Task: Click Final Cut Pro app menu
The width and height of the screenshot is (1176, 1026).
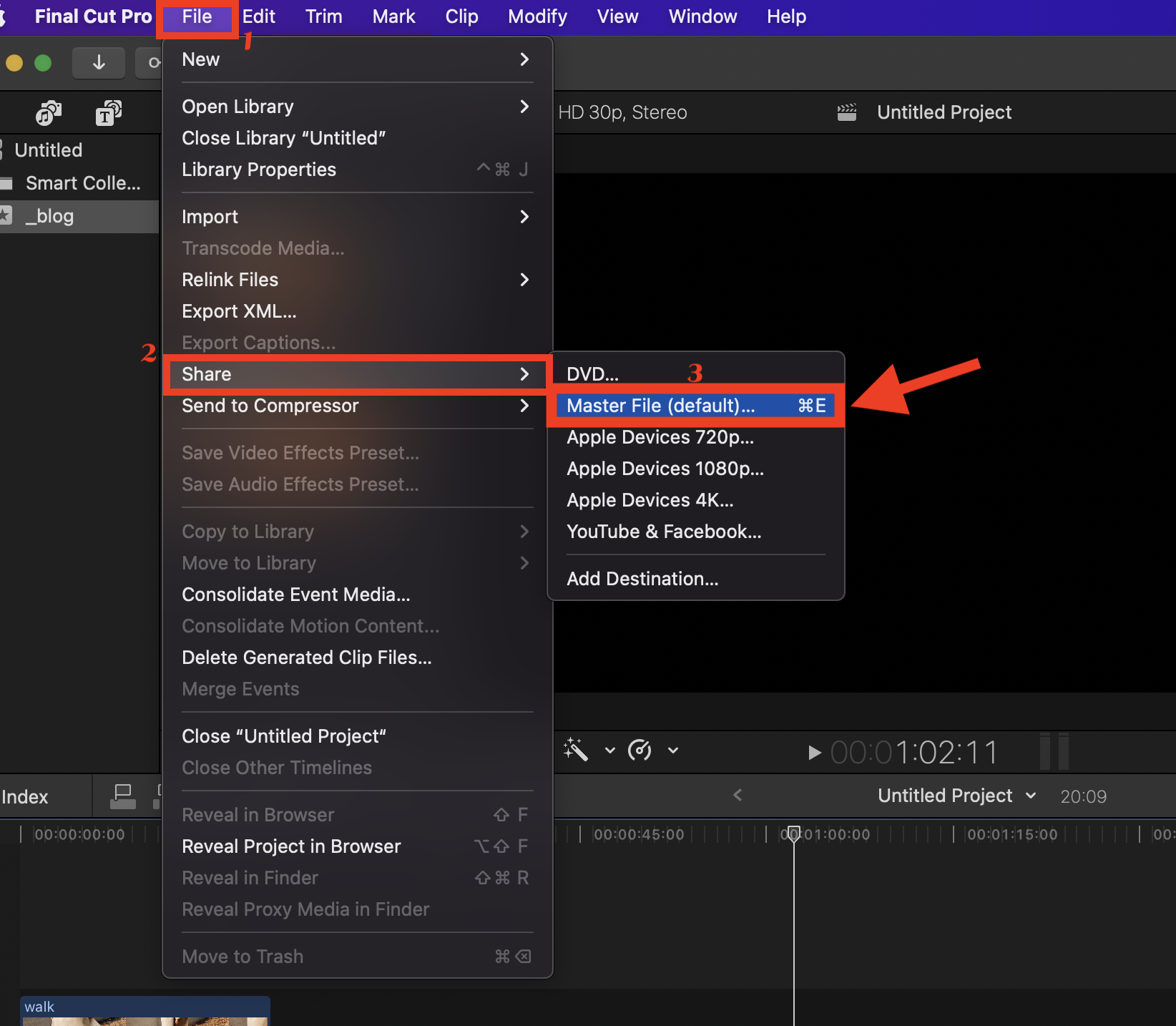Action: coord(93,16)
